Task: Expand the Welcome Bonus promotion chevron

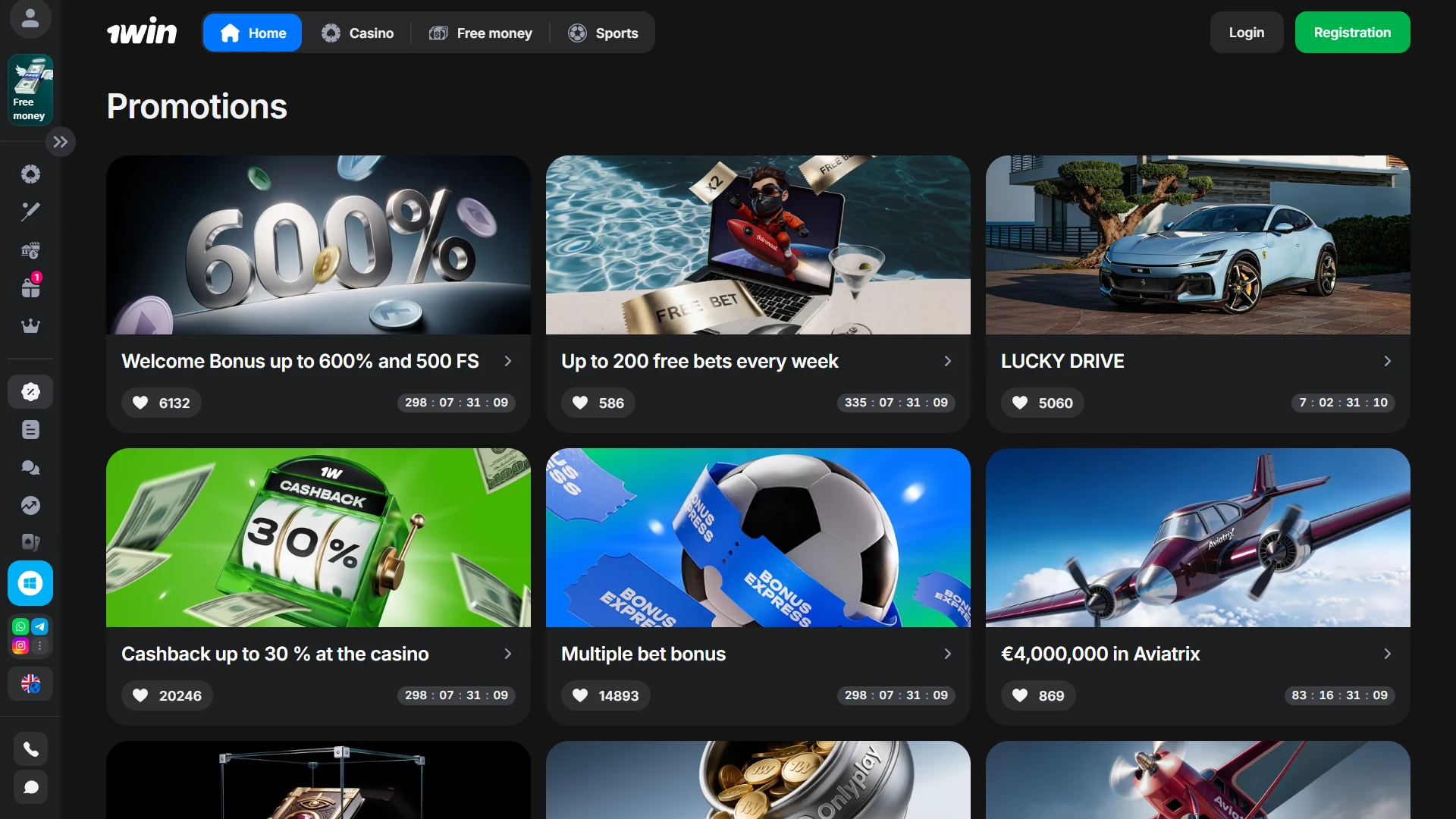Action: pyautogui.click(x=507, y=361)
